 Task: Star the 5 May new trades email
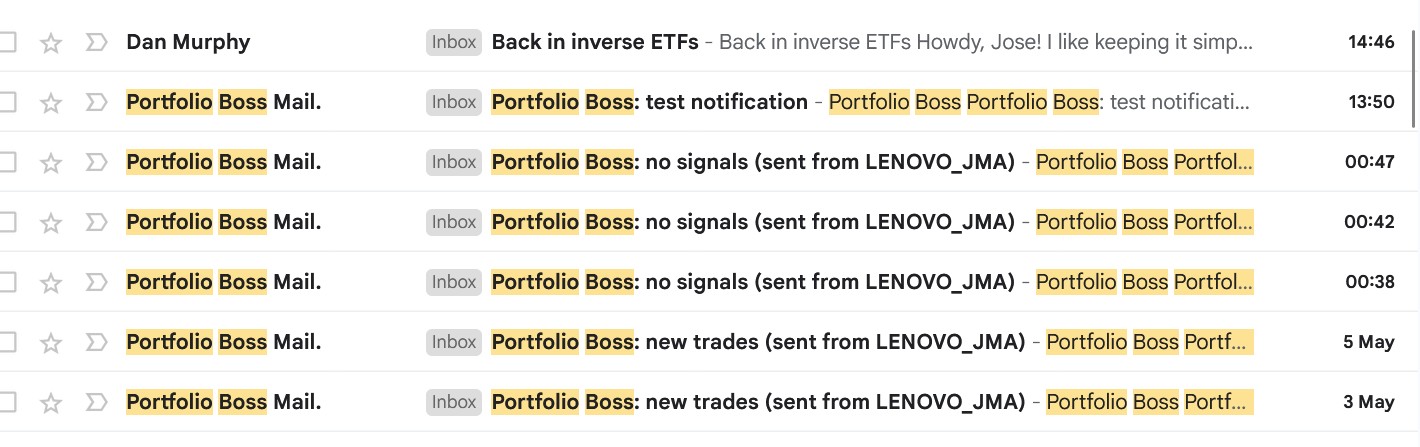coord(51,343)
